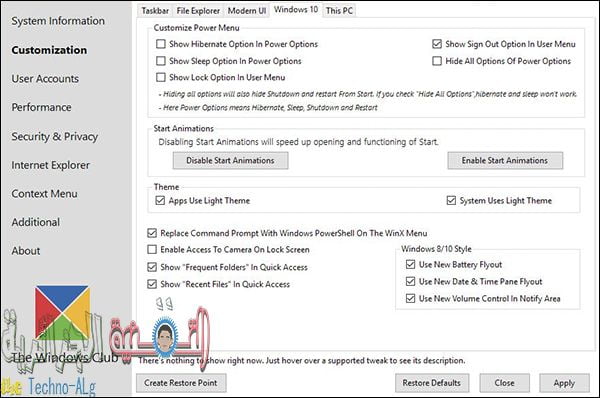
Task: Enable Access To Camera On Lock Screen
Action: click(x=152, y=250)
